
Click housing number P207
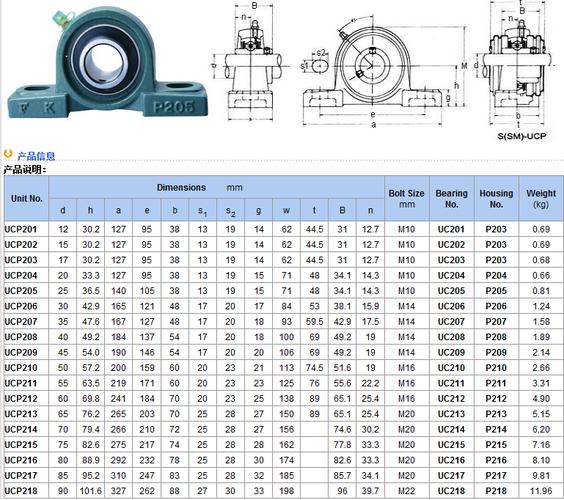click(496, 322)
